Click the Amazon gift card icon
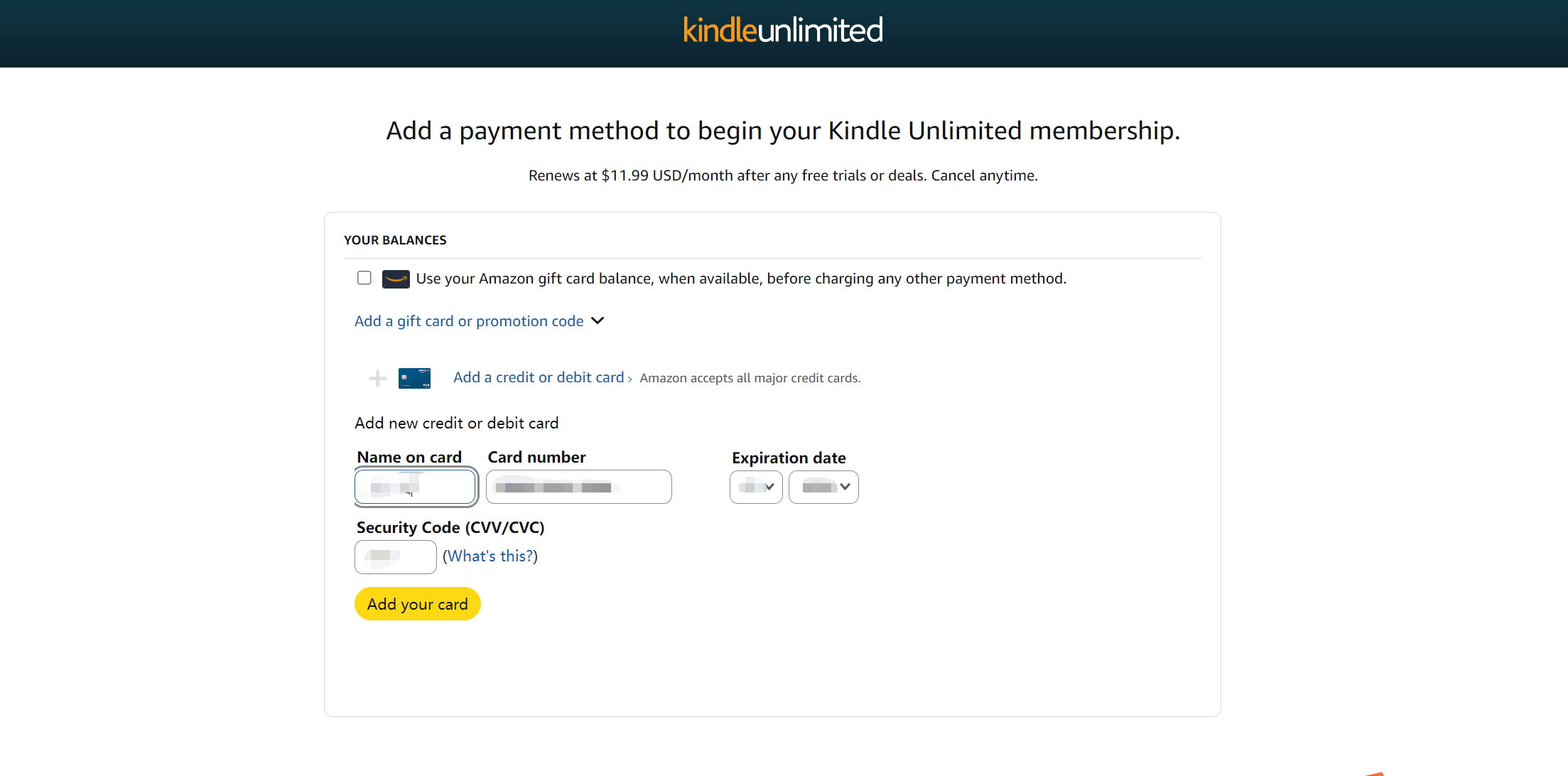1568x776 pixels. [396, 279]
